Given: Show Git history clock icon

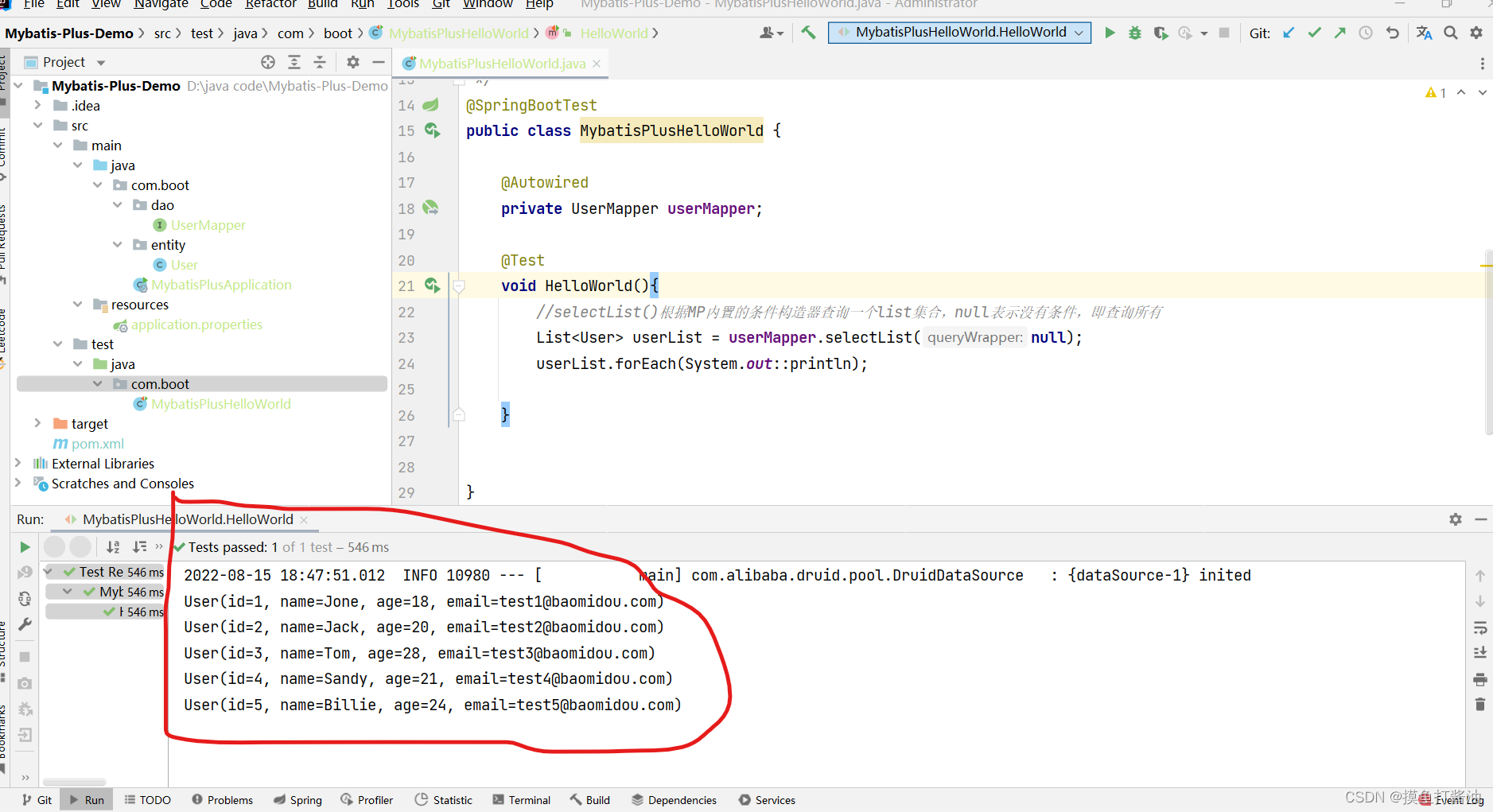Looking at the screenshot, I should coord(1366,33).
